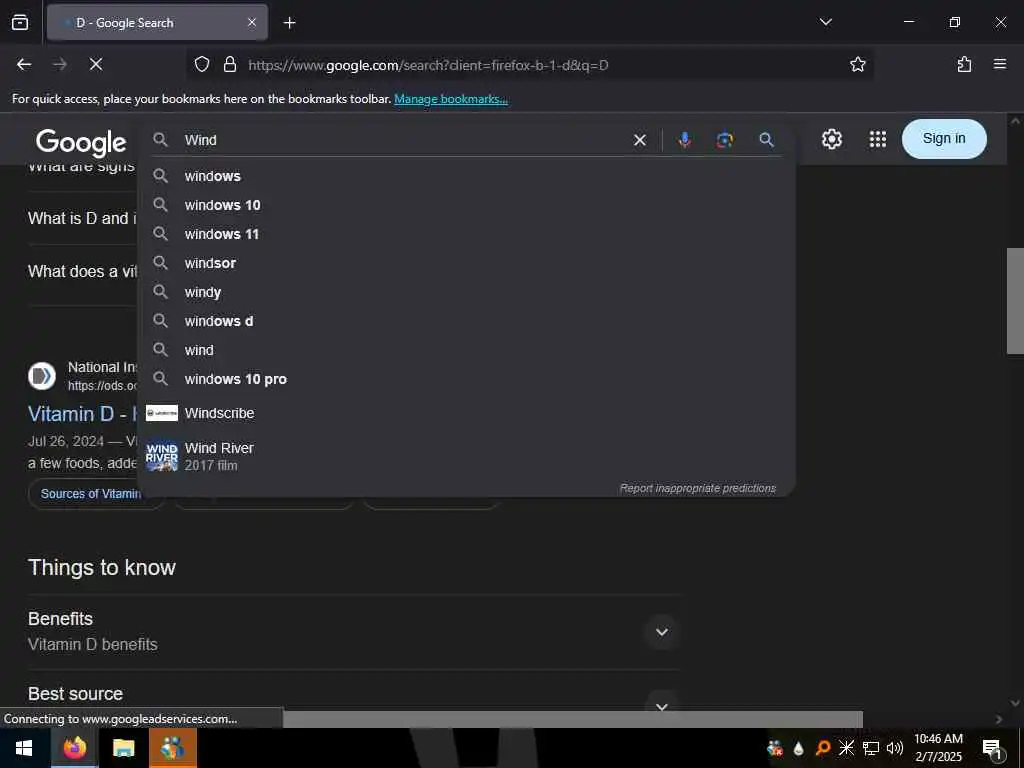Open the notification center icon
This screenshot has width=1024, height=768.
coord(993,749)
